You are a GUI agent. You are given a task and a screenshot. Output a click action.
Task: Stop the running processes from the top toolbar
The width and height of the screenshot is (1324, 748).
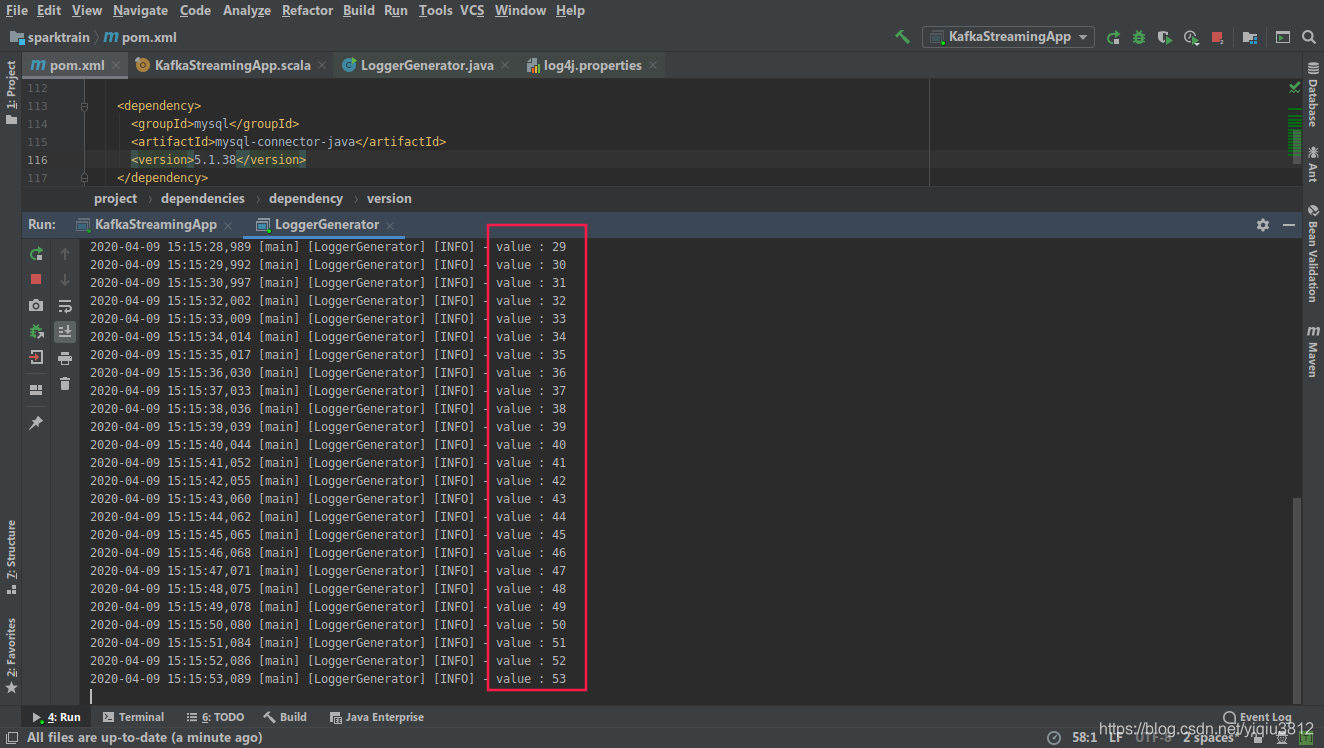(1217, 37)
